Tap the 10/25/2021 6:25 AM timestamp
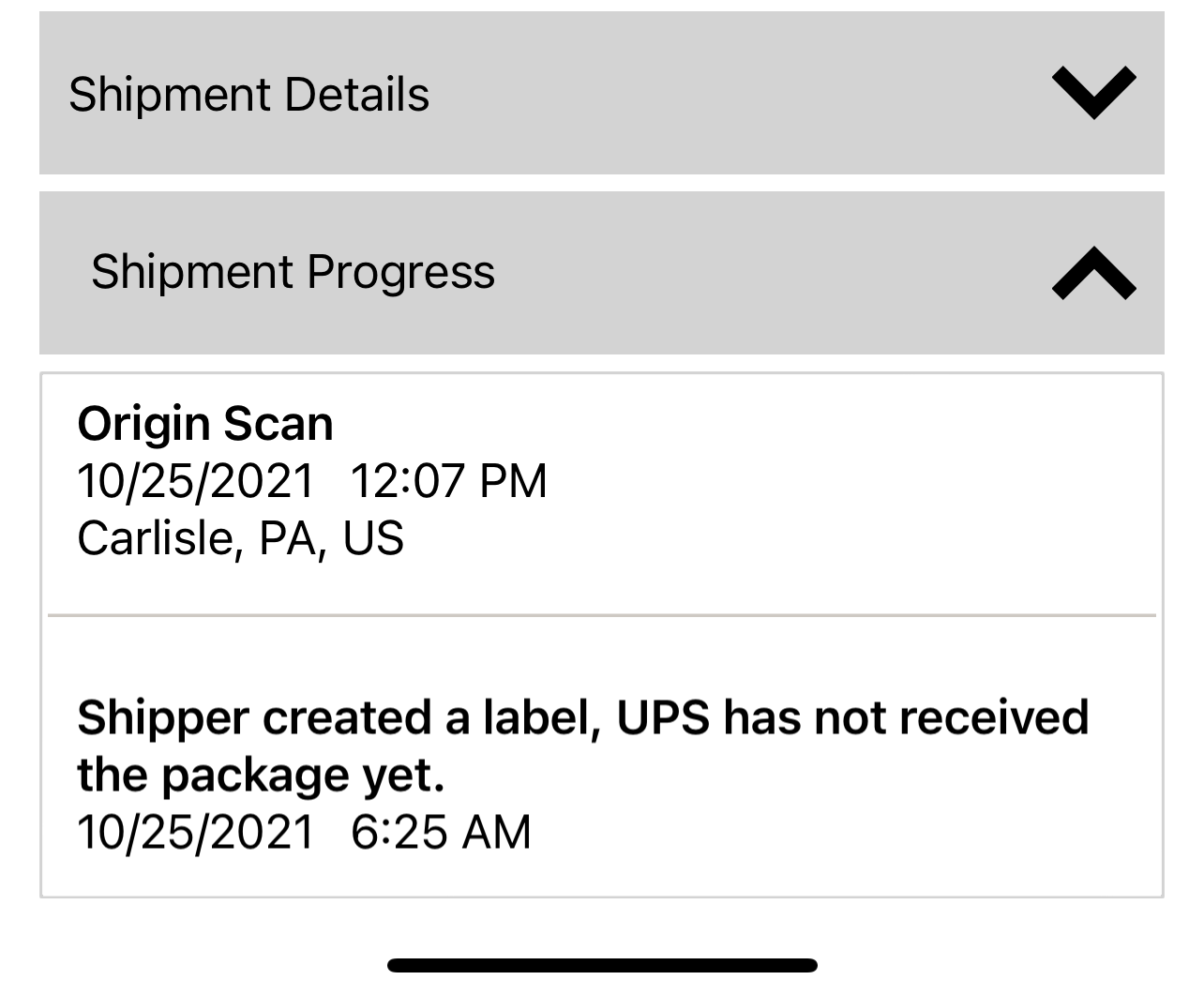 tap(304, 833)
